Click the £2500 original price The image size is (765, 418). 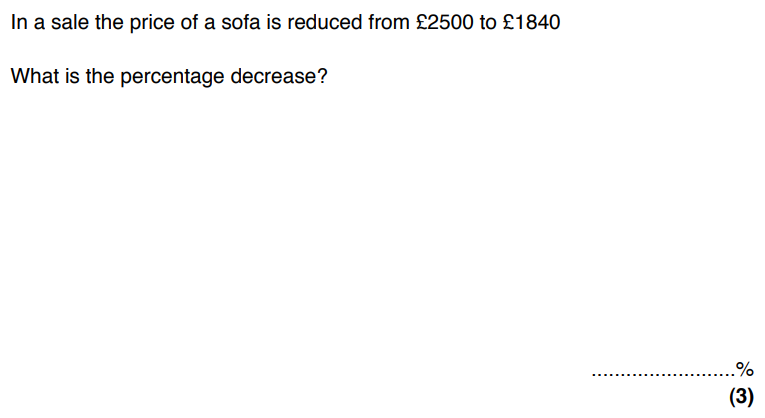(x=442, y=22)
